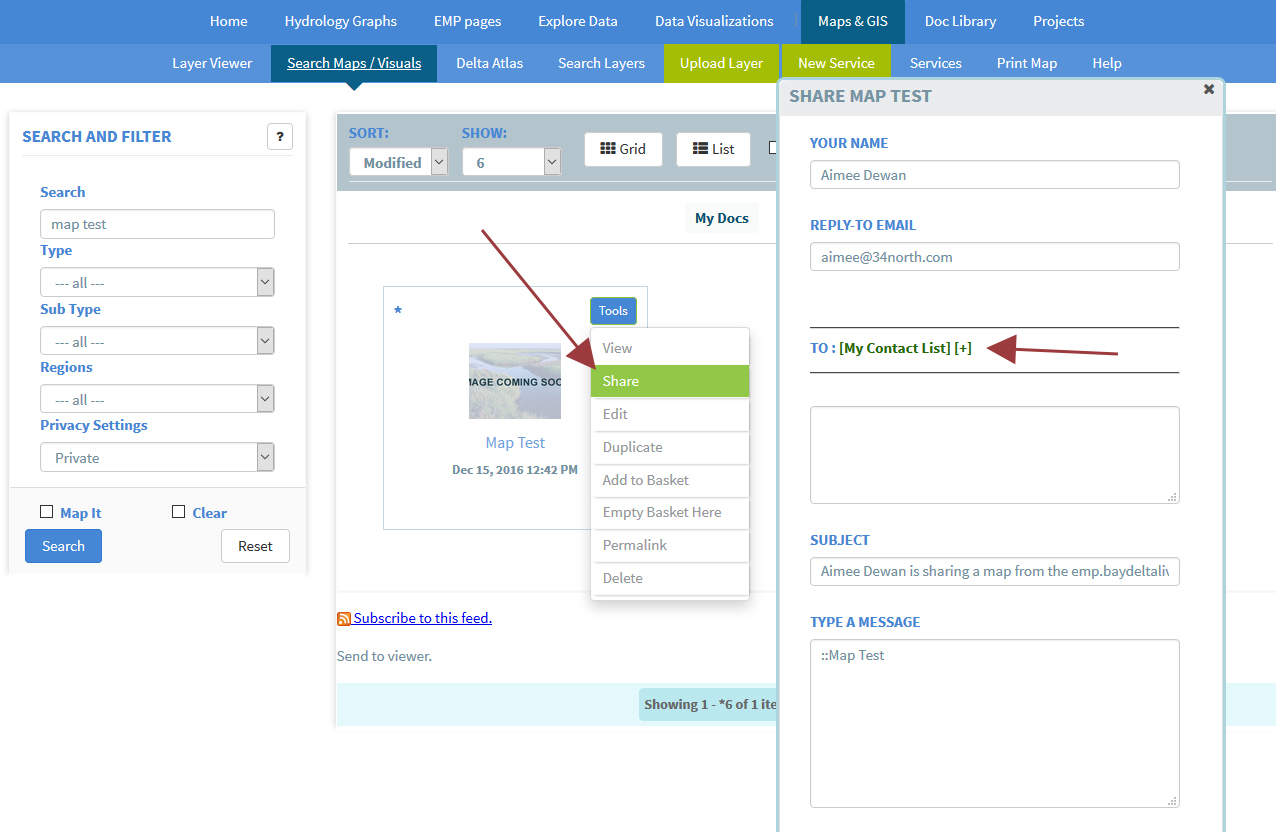Open the Upload Layer tab

[x=721, y=63]
